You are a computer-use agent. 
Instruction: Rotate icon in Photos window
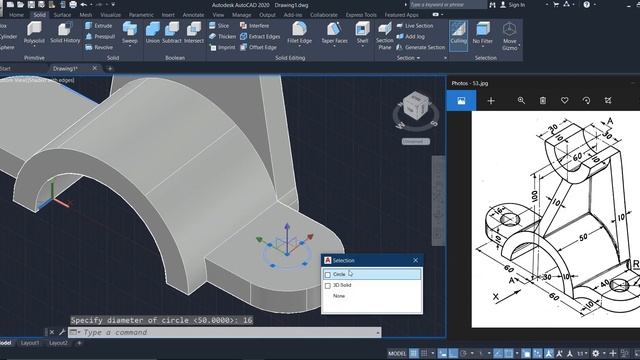pos(586,100)
